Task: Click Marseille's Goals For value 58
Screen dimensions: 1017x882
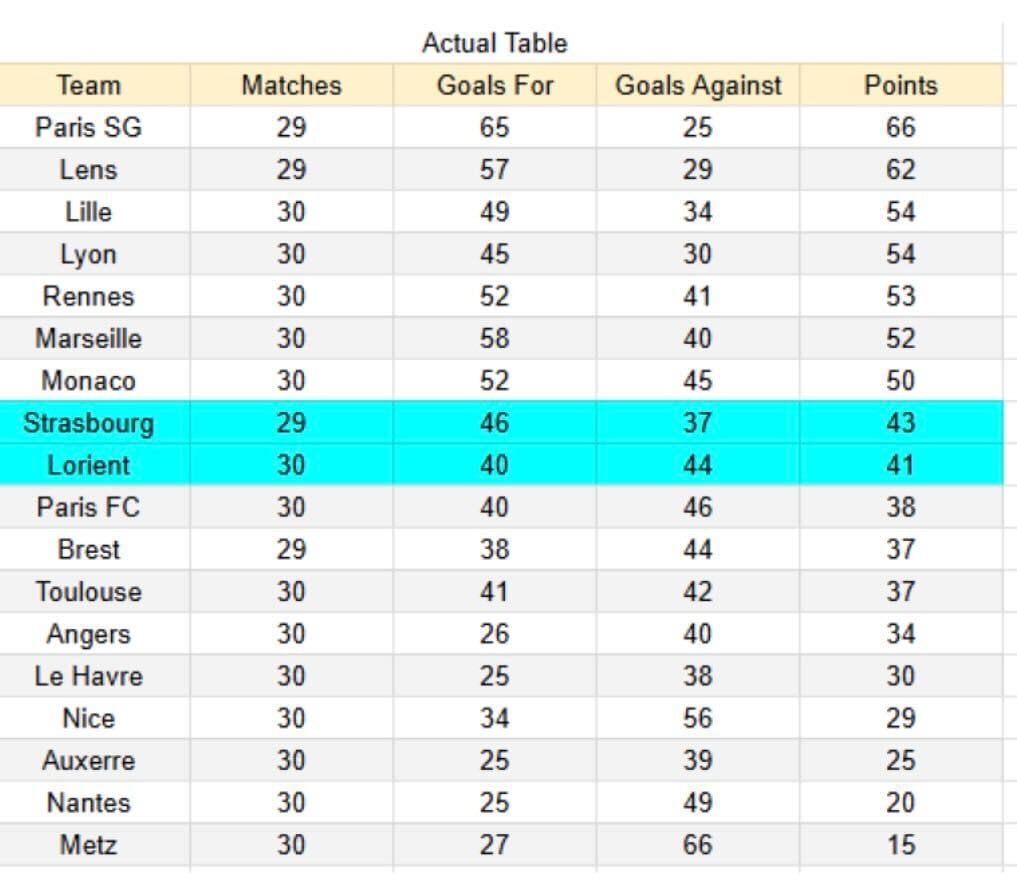Action: click(x=494, y=339)
